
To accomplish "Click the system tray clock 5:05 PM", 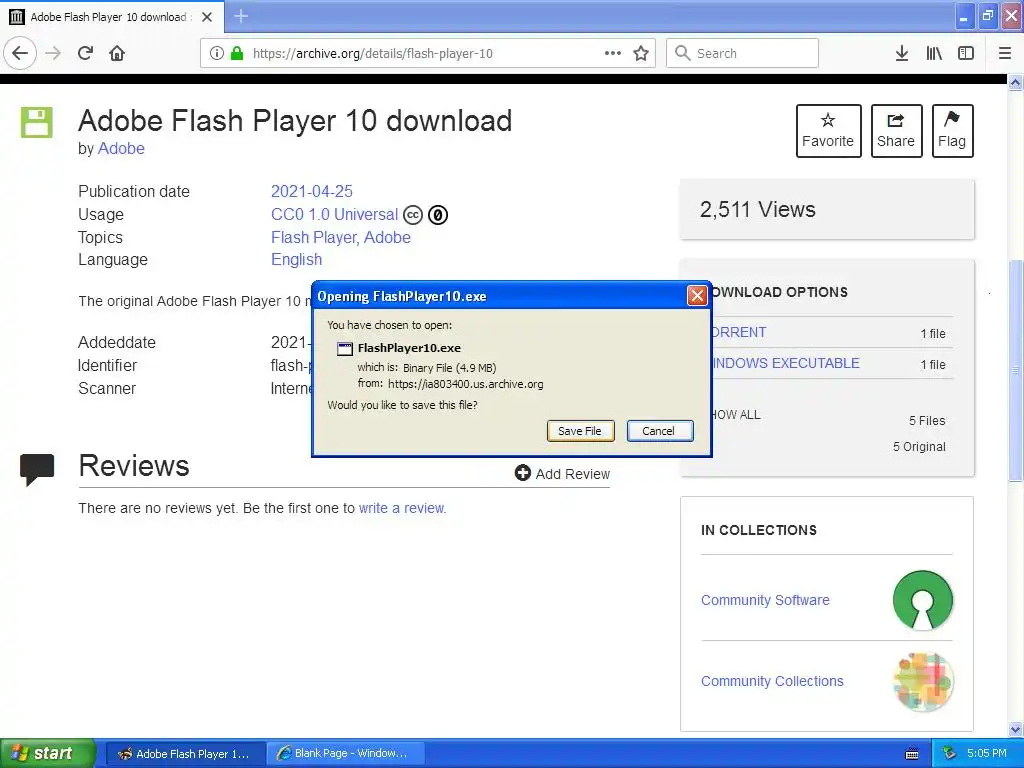I will [x=987, y=753].
